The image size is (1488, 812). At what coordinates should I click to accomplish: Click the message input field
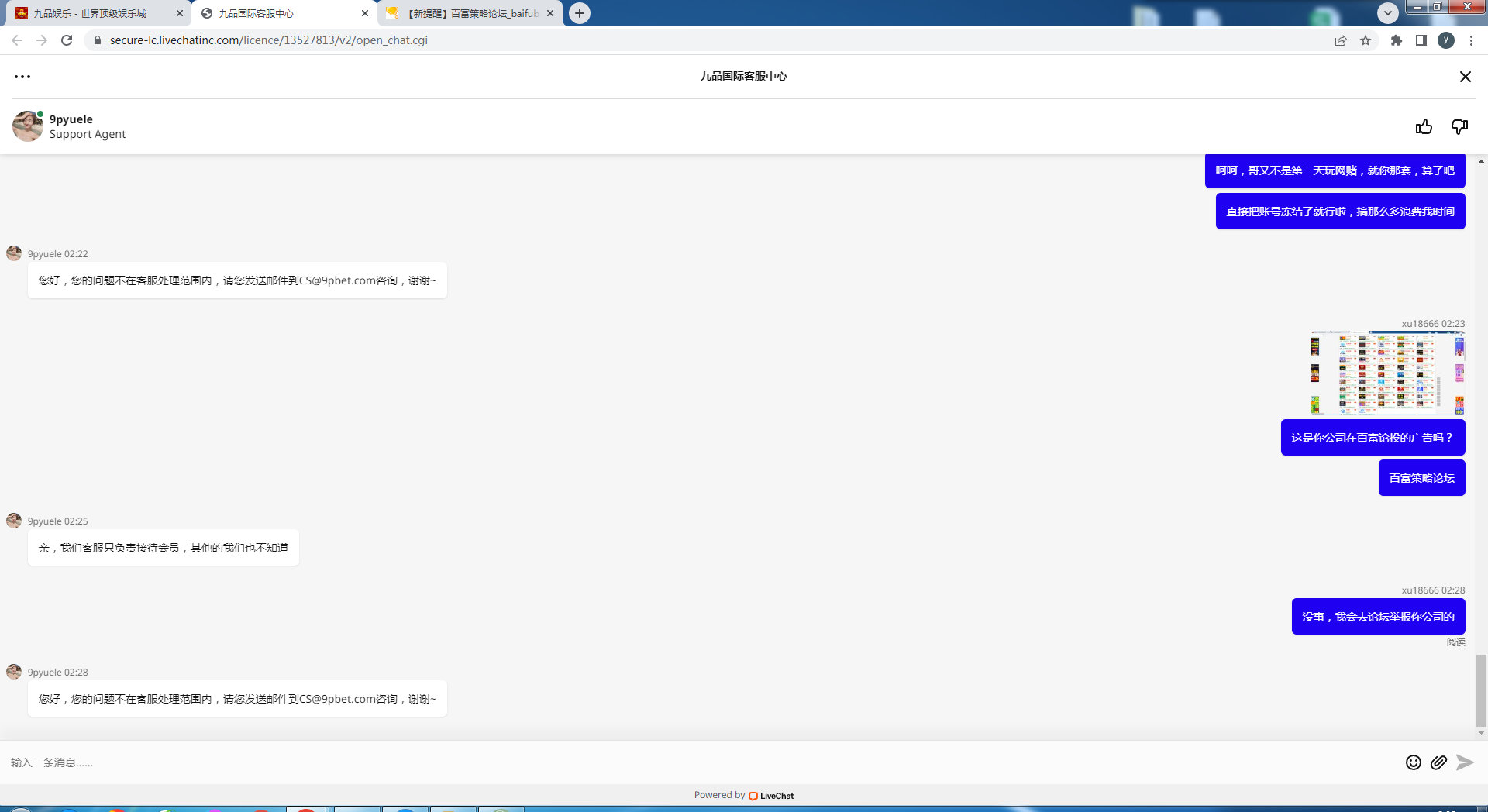click(x=697, y=762)
